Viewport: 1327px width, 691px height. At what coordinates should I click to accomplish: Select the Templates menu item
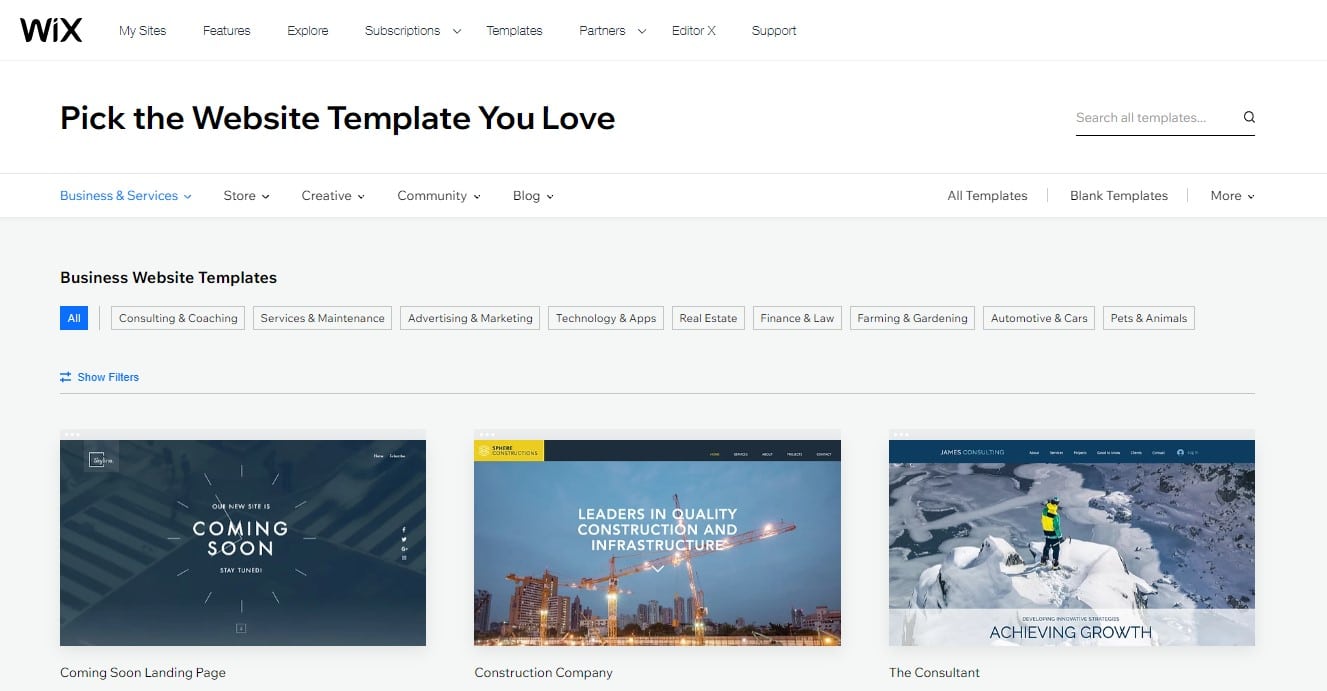(514, 30)
